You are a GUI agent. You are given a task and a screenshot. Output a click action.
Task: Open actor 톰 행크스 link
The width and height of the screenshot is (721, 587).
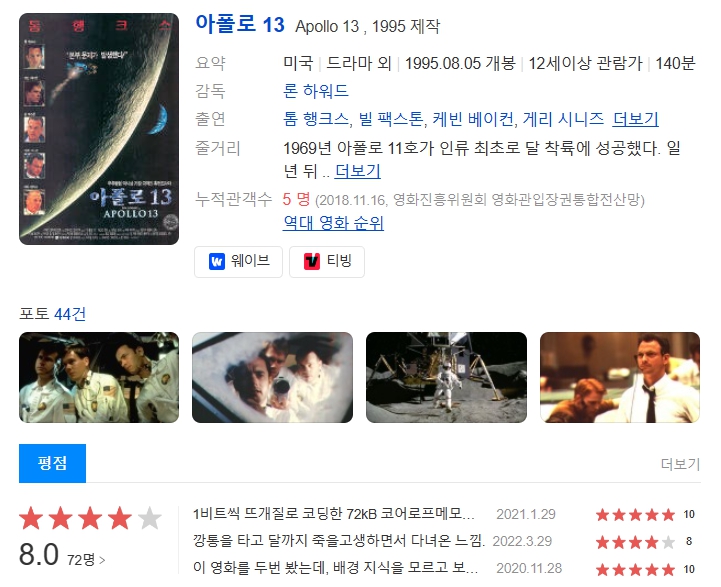(315, 119)
